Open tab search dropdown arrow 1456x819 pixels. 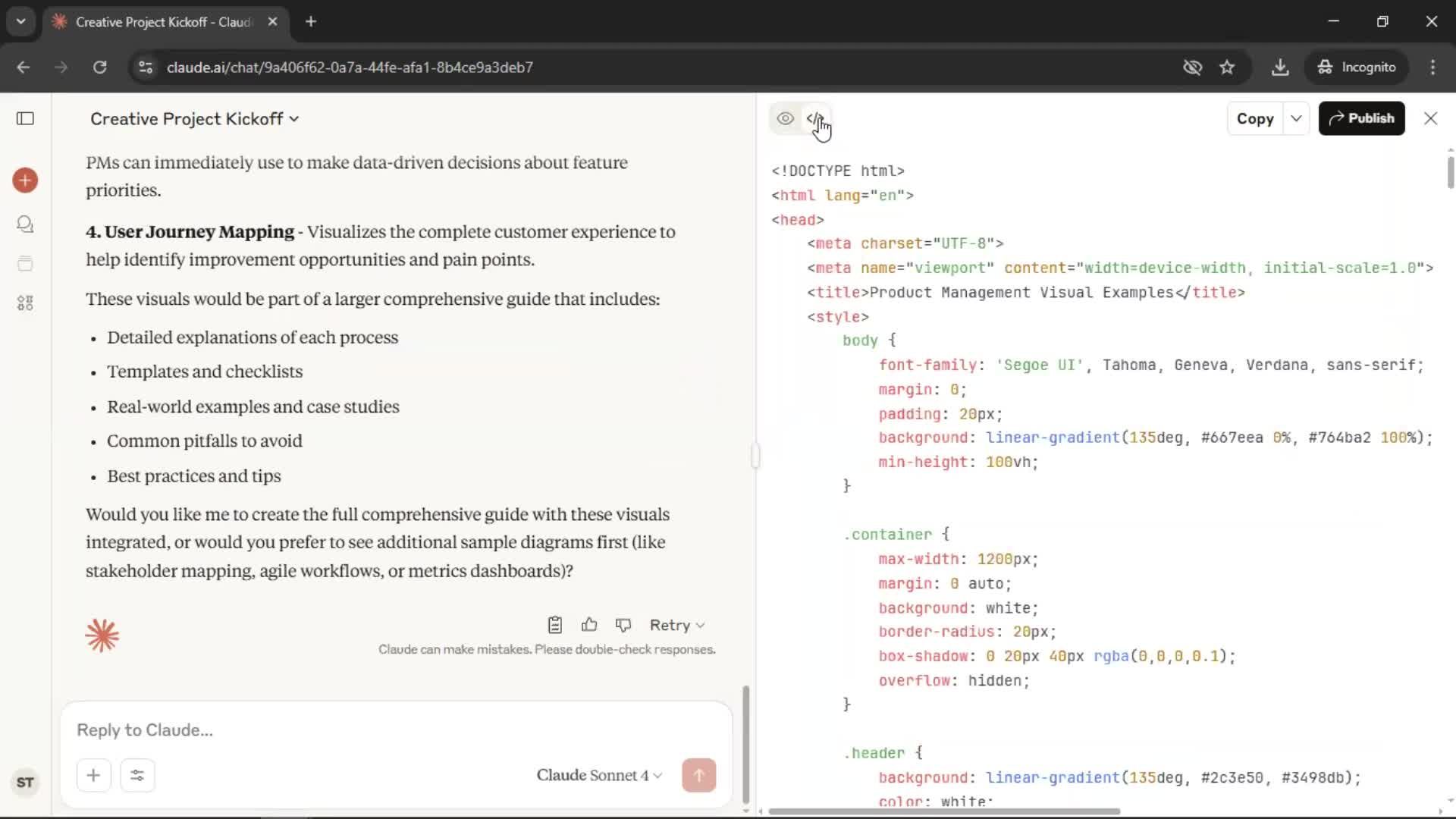[21, 21]
